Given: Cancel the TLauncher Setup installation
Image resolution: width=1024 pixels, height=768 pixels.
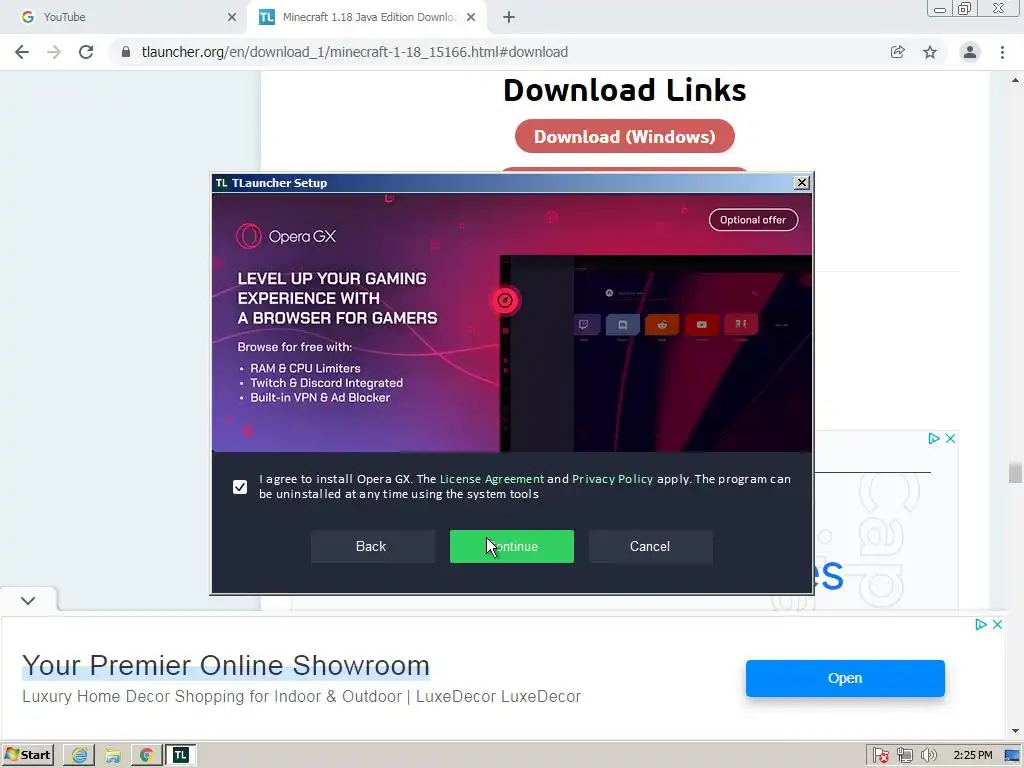Looking at the screenshot, I should [650, 546].
